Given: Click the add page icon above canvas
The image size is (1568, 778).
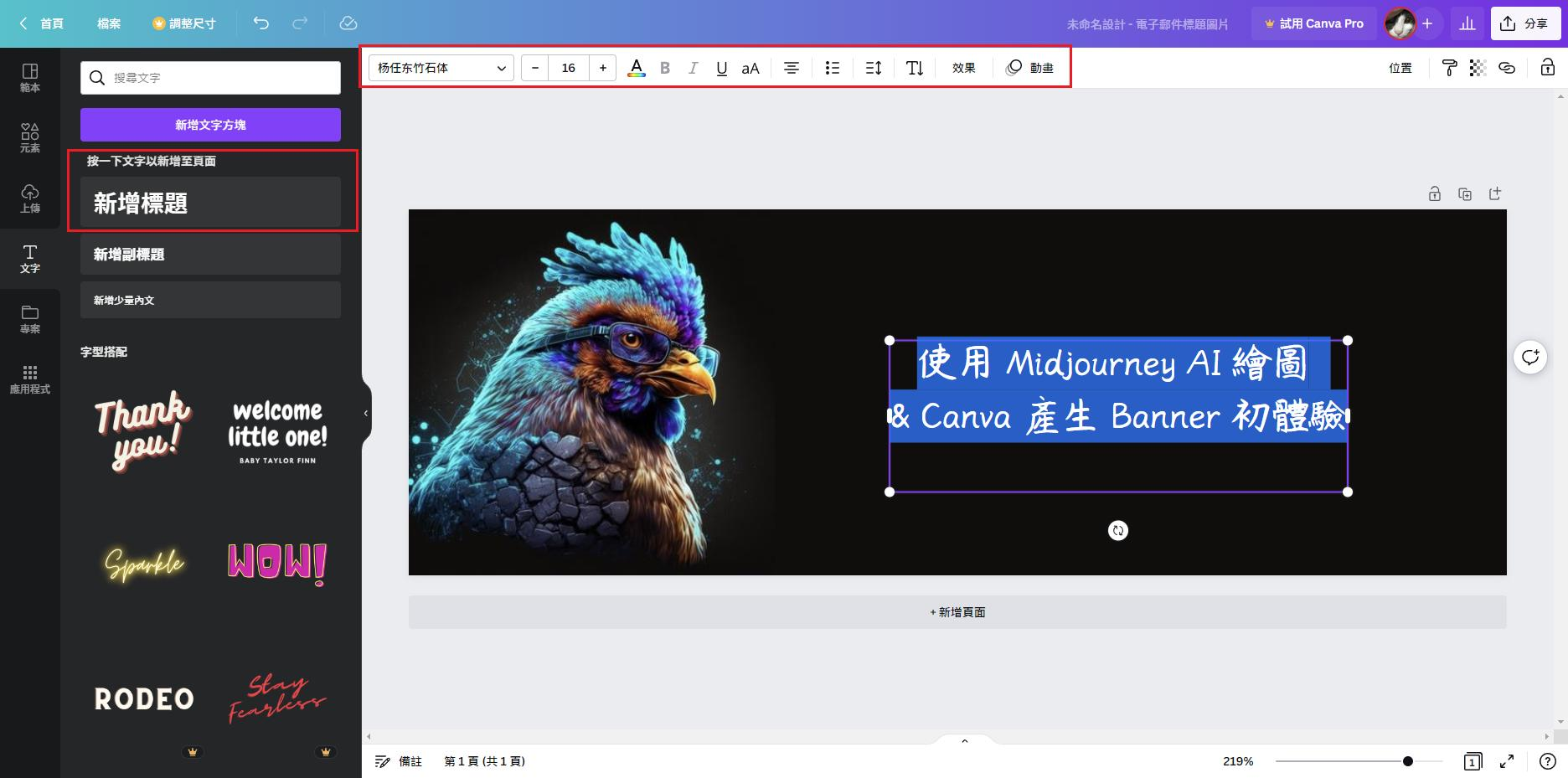Looking at the screenshot, I should pos(1495,194).
